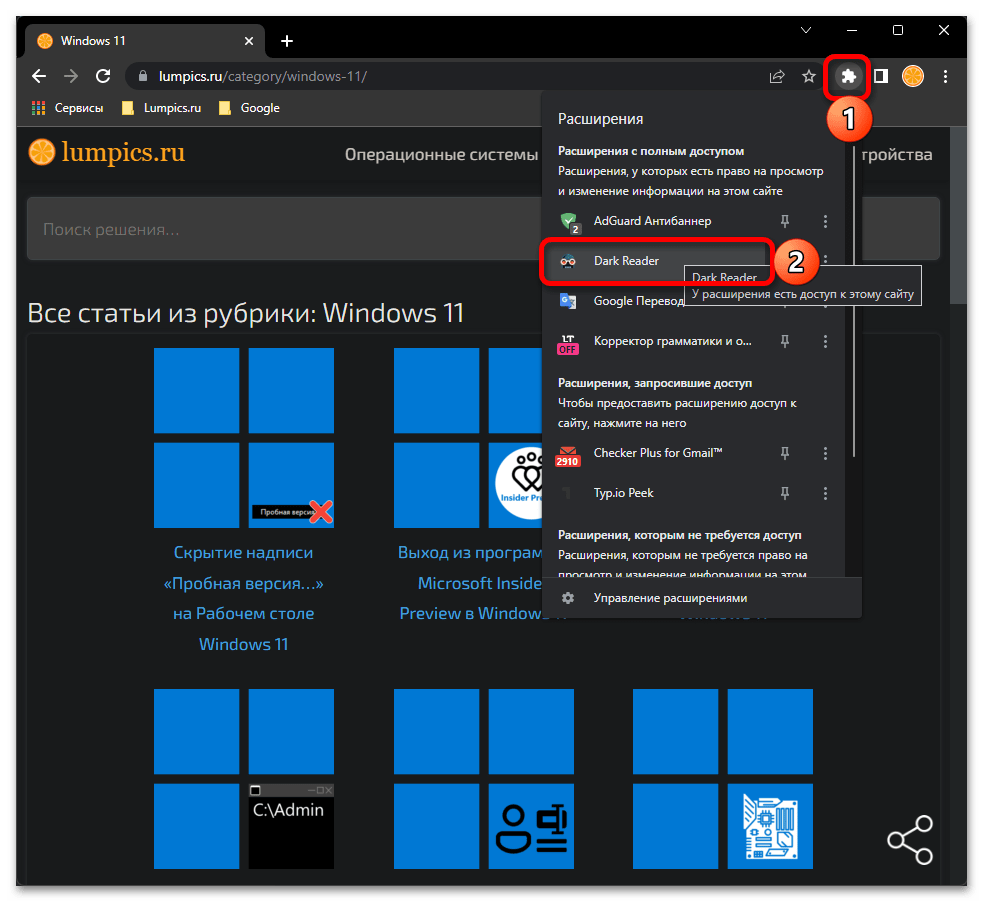Viewport: 983px width, 902px height.
Task: Open the motherboard article thumbnail
Action: [723, 779]
